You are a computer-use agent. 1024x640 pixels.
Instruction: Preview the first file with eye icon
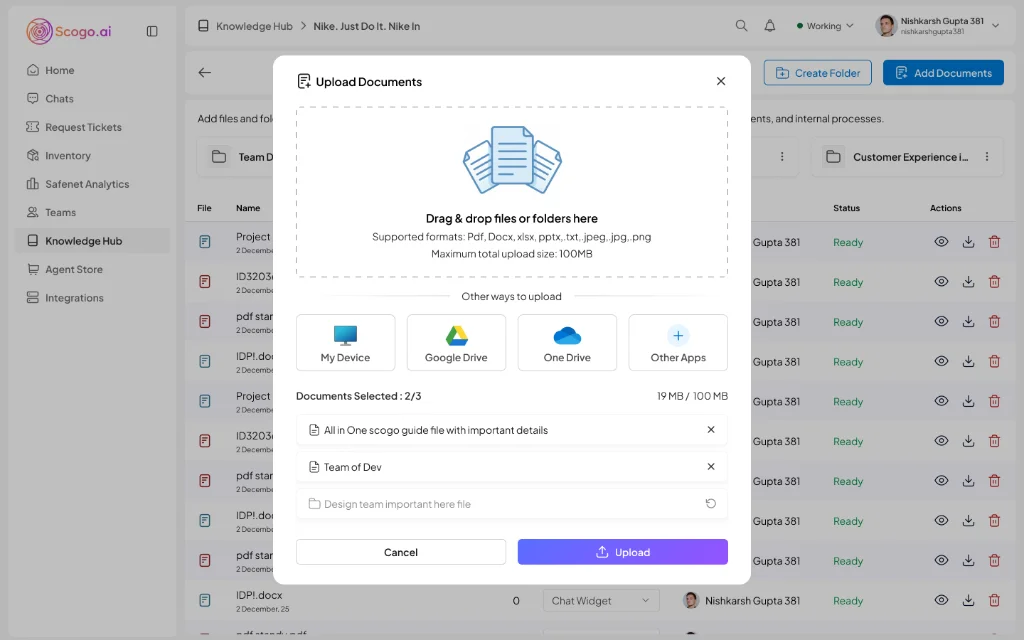tap(941, 242)
